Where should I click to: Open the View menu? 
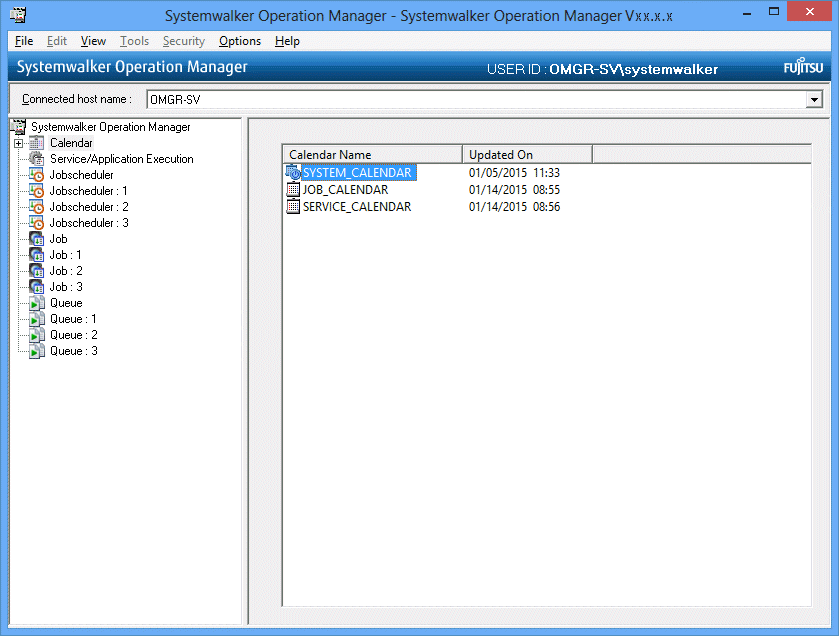pos(93,41)
